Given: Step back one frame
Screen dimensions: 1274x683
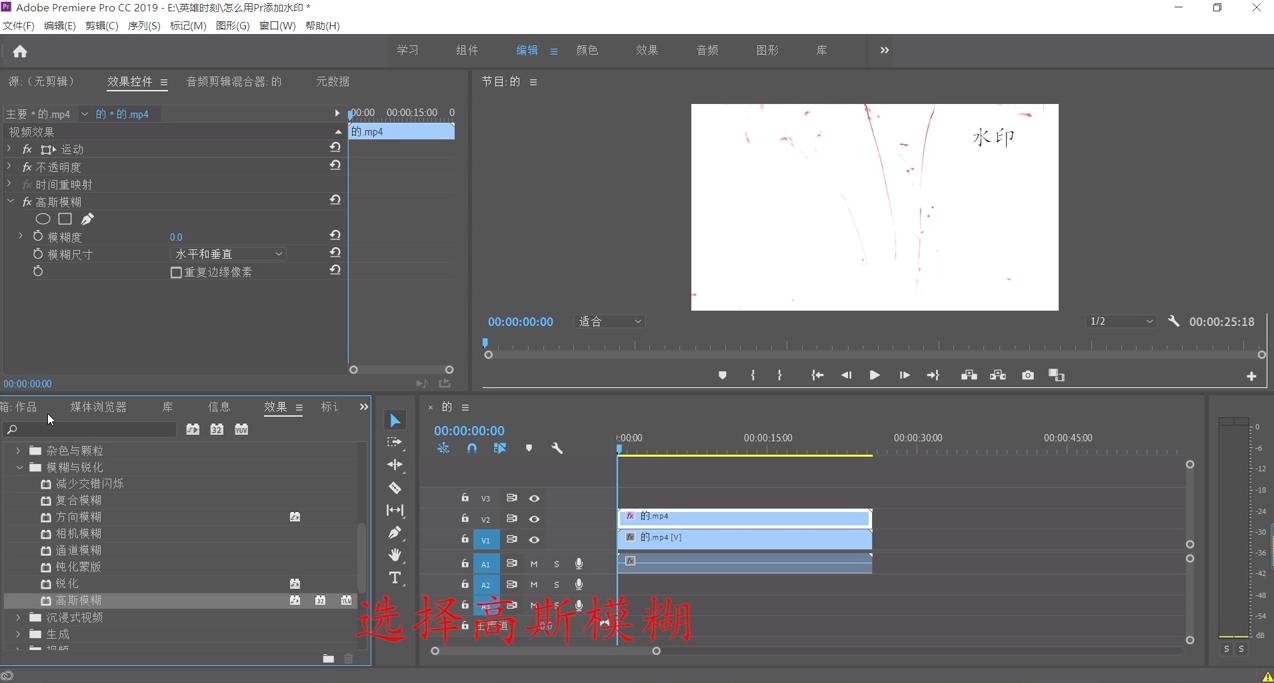Looking at the screenshot, I should coord(846,376).
